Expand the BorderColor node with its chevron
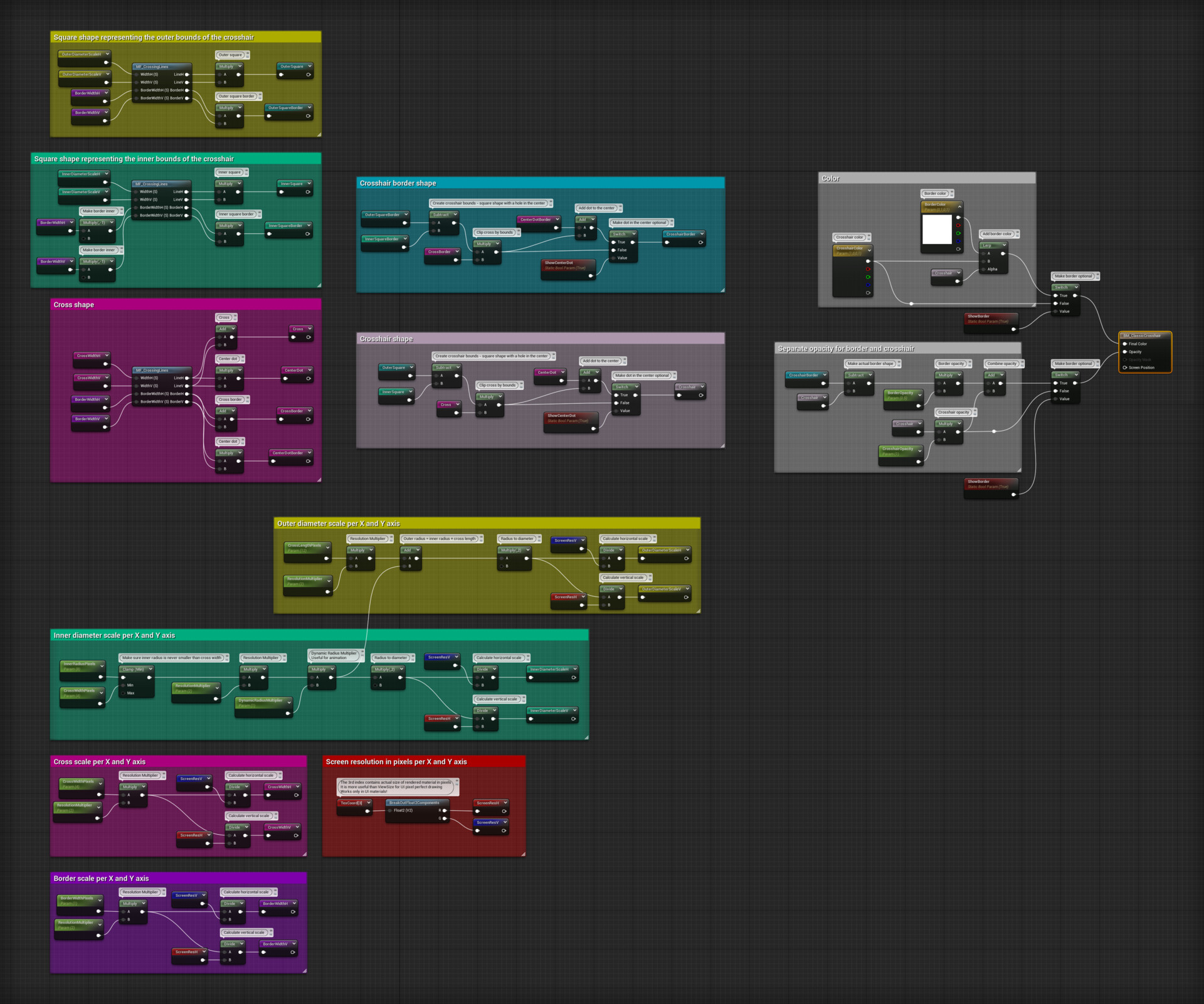The image size is (1204, 1004). pos(959,206)
